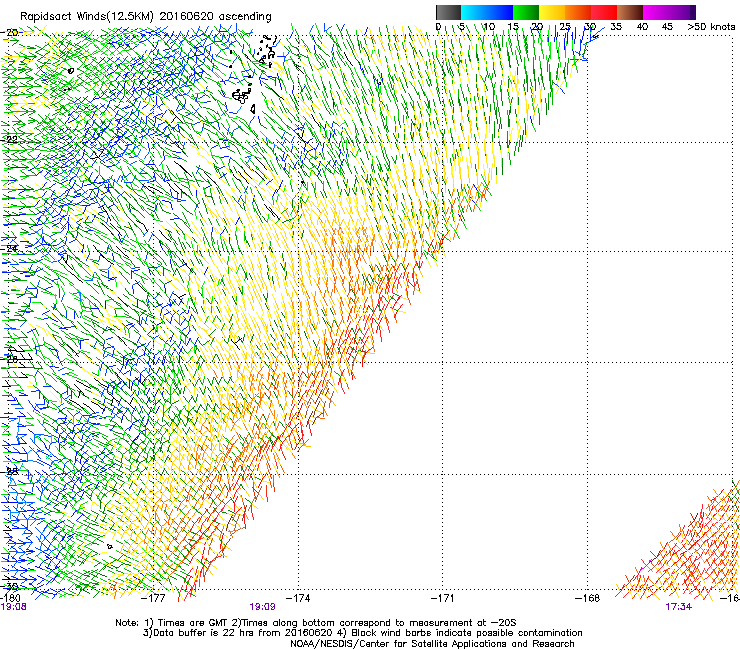Click the -24 latitude axis label
The height and width of the screenshot is (650, 740).
[x=10, y=248]
